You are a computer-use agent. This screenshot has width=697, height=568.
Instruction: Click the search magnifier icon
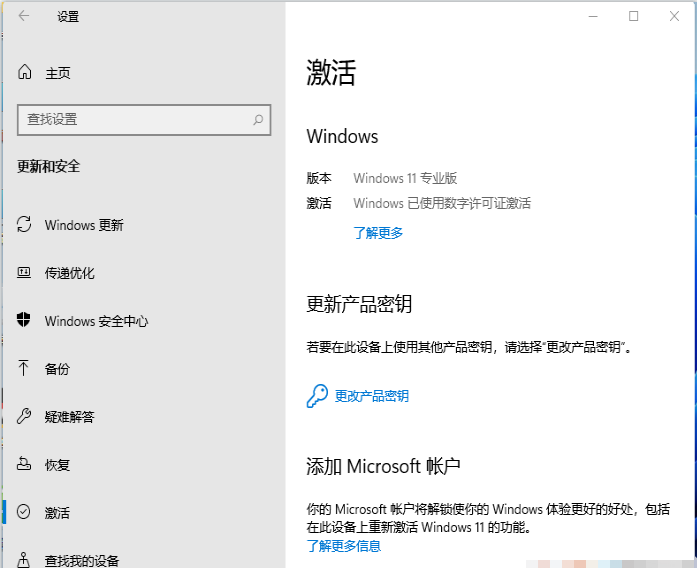[258, 119]
